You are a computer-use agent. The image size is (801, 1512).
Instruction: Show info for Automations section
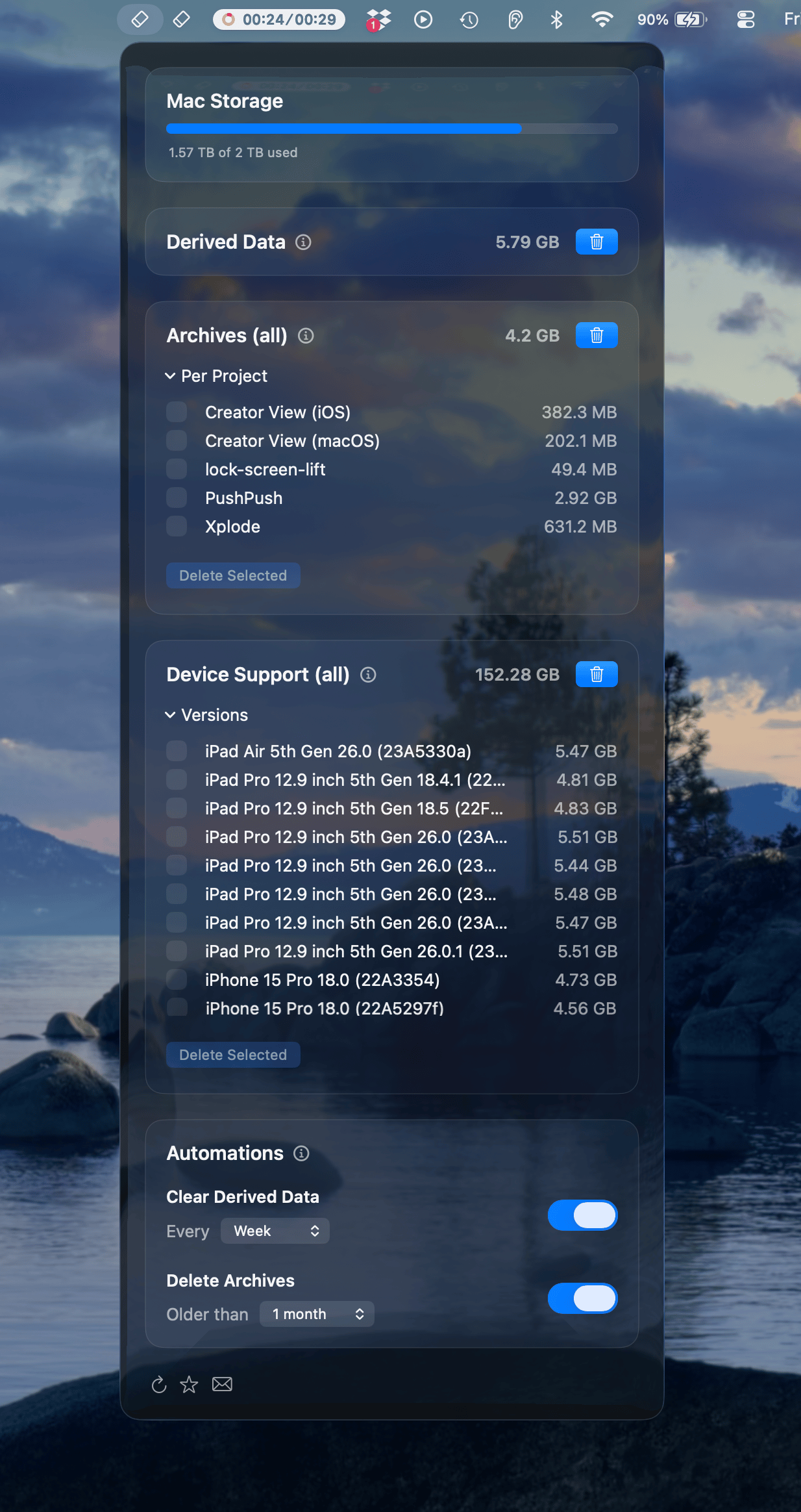[301, 1153]
